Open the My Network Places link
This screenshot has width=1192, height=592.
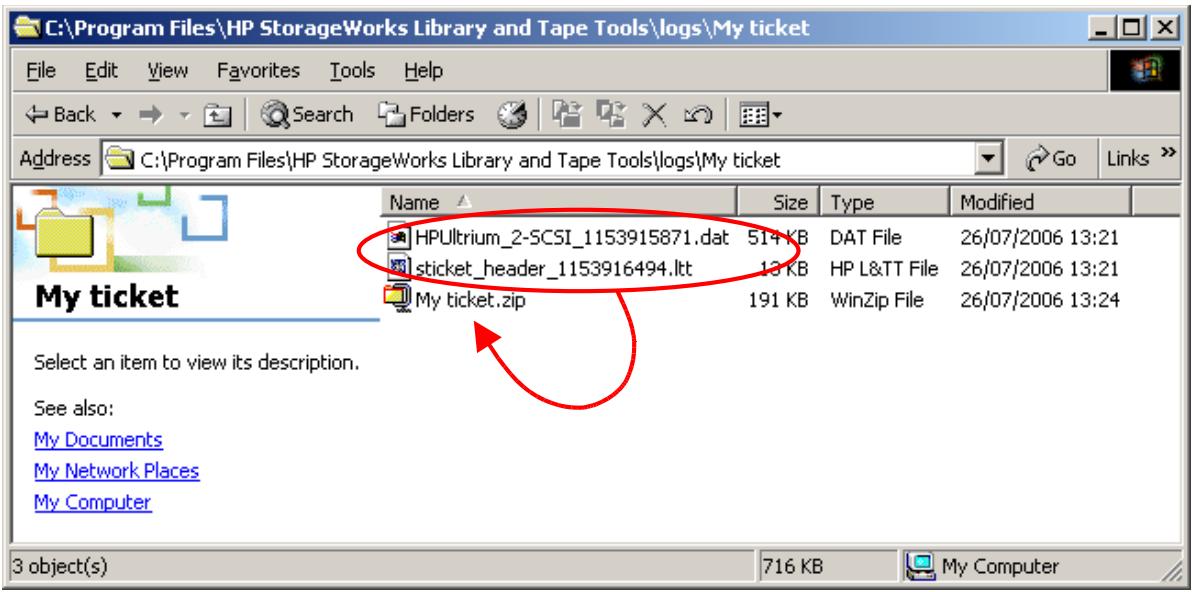[116, 471]
